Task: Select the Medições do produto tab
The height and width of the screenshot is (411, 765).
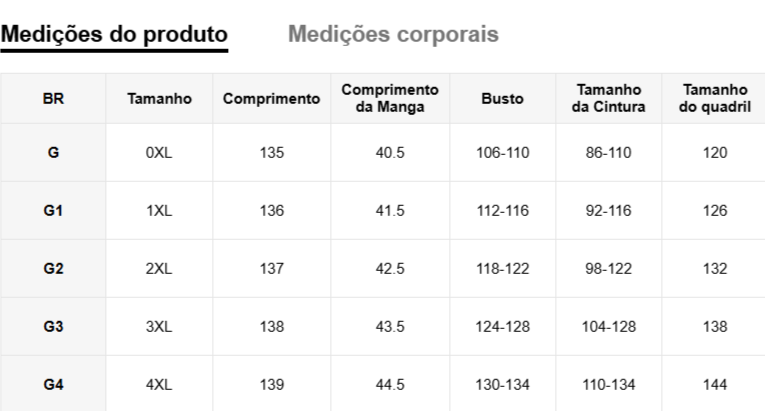Action: (114, 34)
